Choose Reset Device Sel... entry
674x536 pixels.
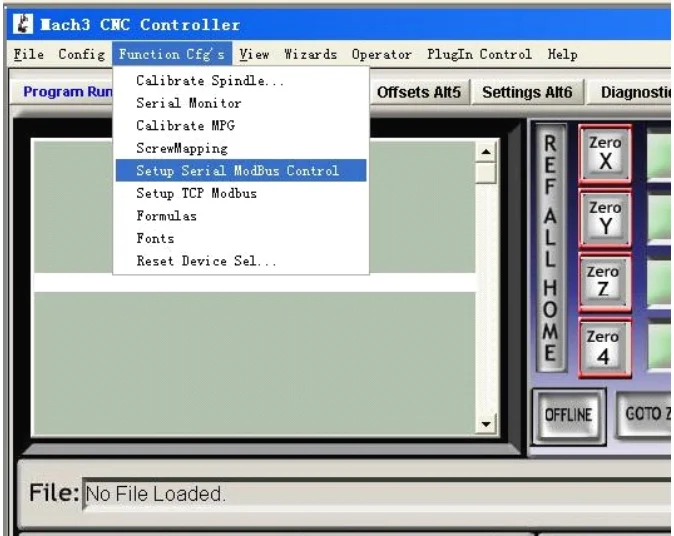(x=241, y=261)
